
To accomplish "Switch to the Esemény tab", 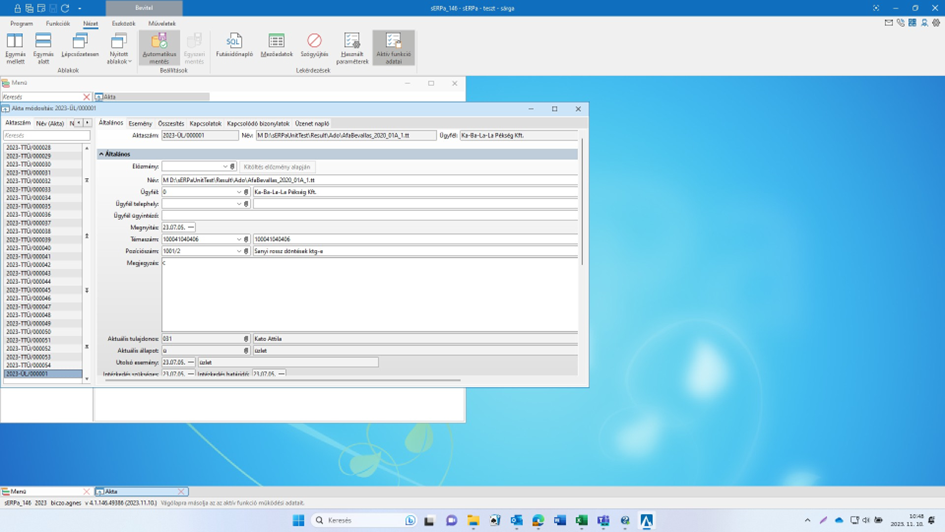I will [x=140, y=124].
